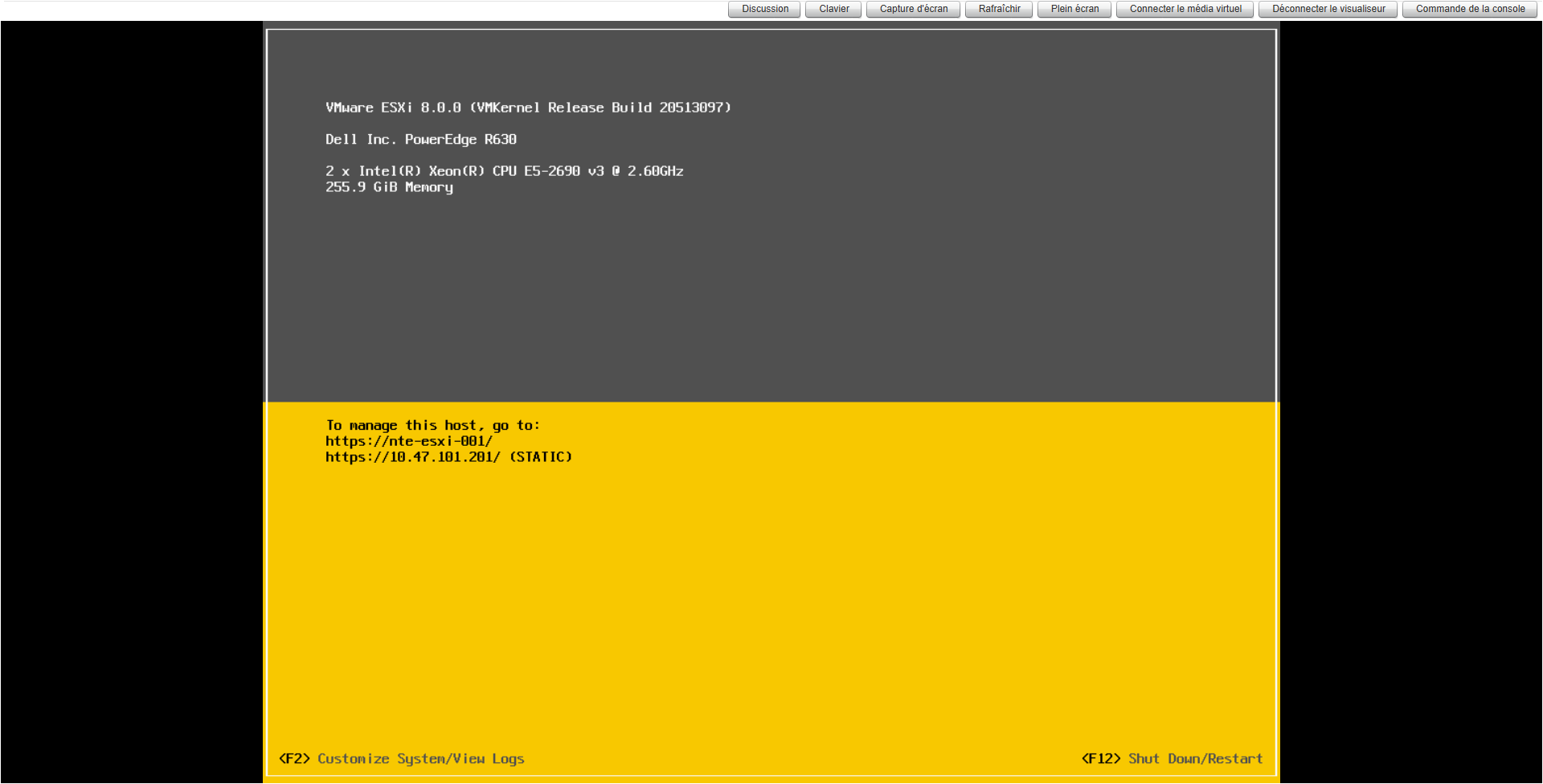Viewport: 1543px width, 784px height.
Task: Click the F12 Shut Down/Restart text
Action: click(x=1172, y=759)
